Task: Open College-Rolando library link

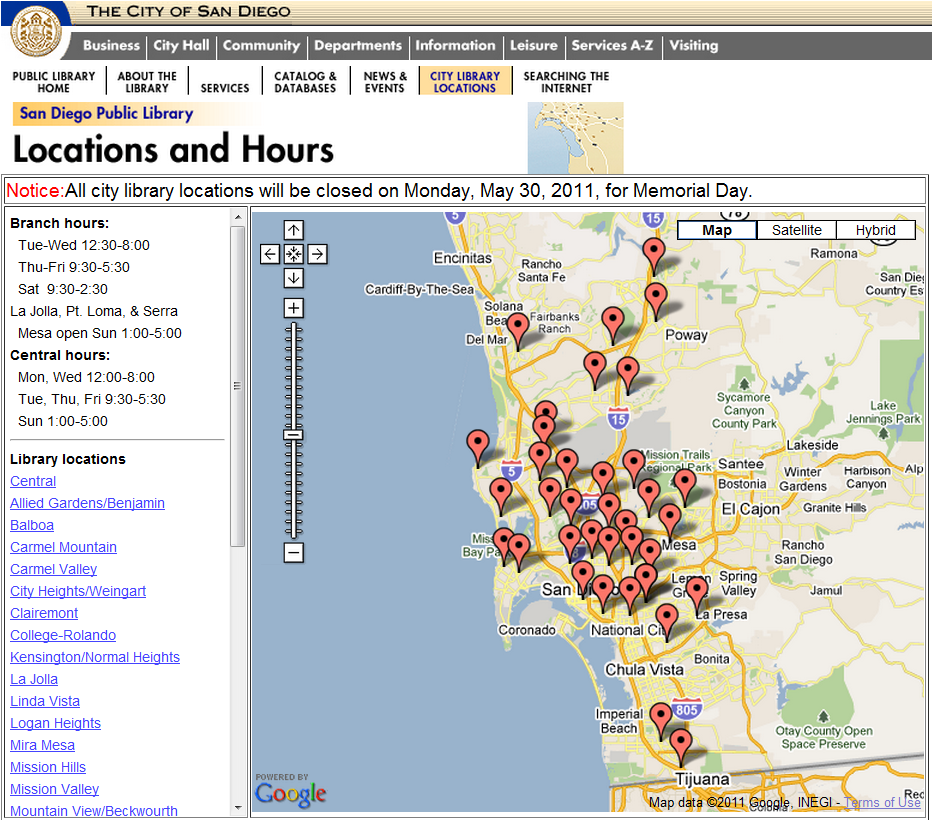Action: [63, 635]
